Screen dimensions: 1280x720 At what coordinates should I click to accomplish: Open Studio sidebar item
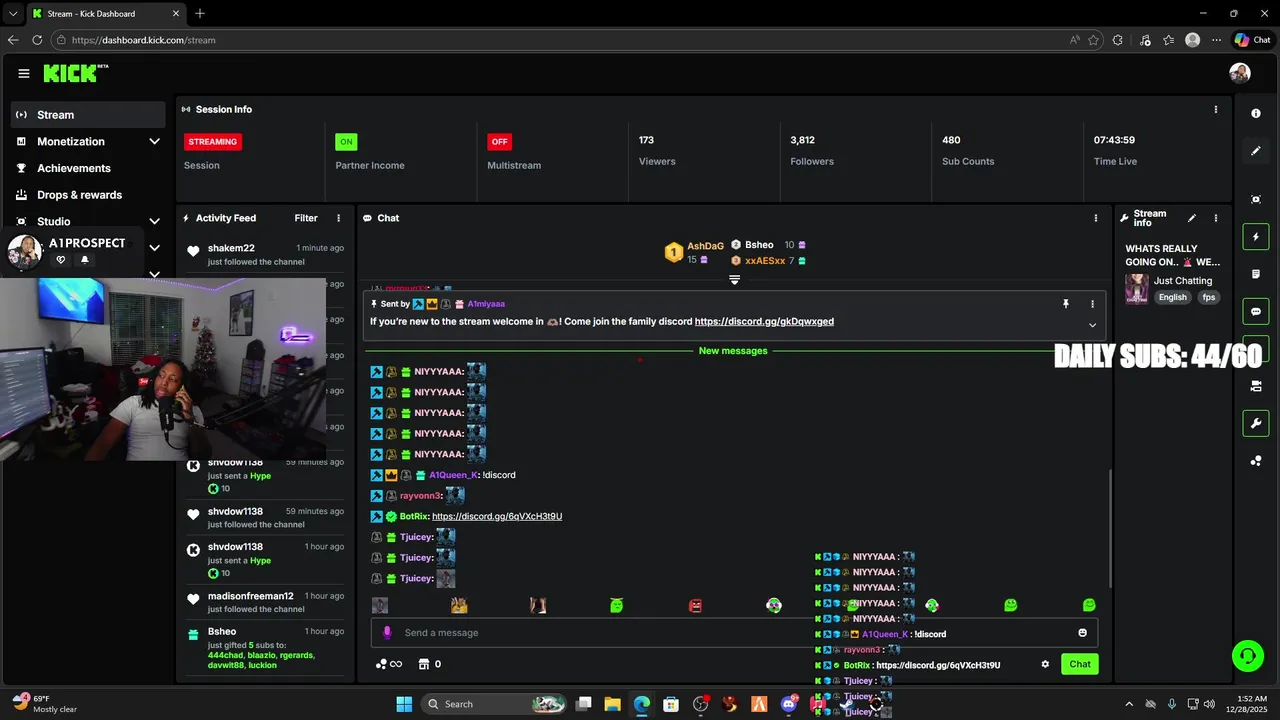tap(88, 221)
